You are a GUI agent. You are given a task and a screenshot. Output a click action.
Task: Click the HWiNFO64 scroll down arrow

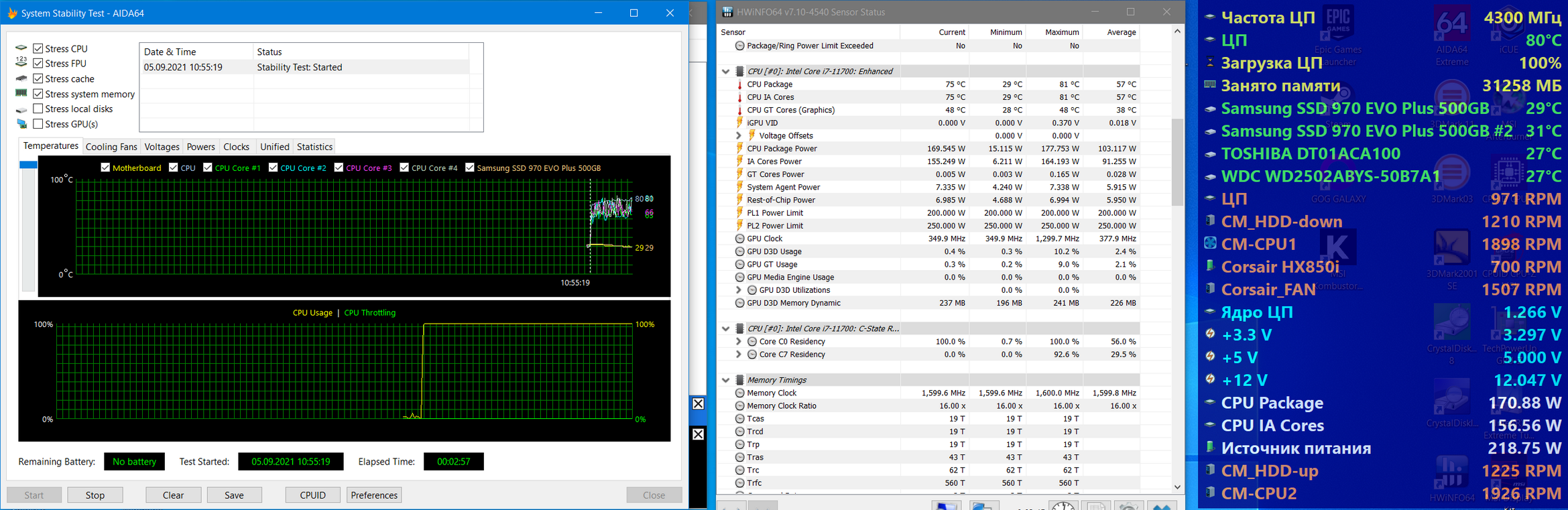[x=1177, y=487]
